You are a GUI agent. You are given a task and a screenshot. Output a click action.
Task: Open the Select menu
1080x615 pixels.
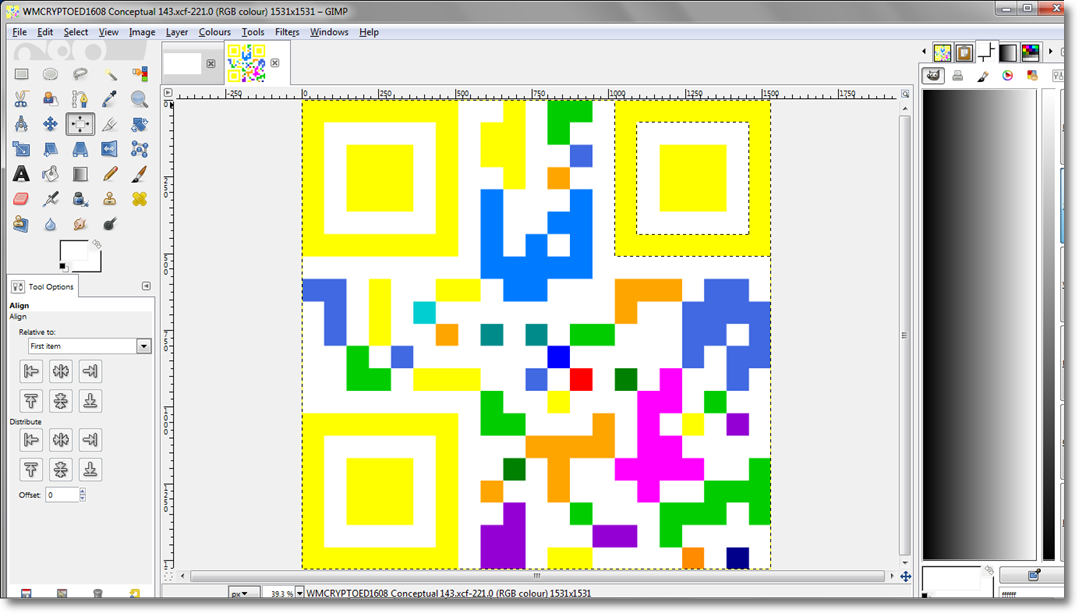click(x=76, y=32)
